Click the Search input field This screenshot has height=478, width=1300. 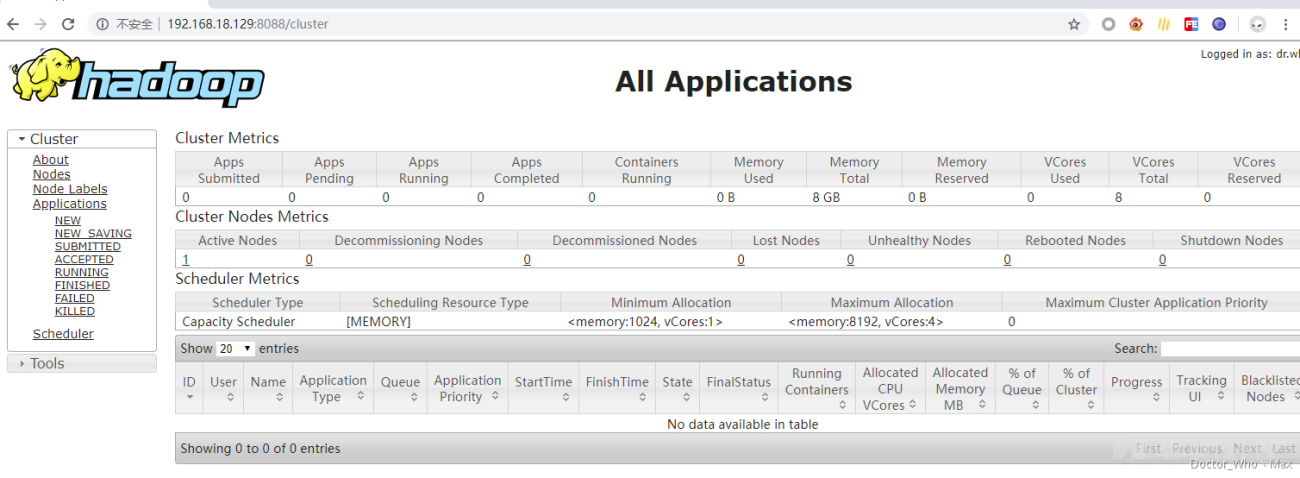(x=1230, y=349)
